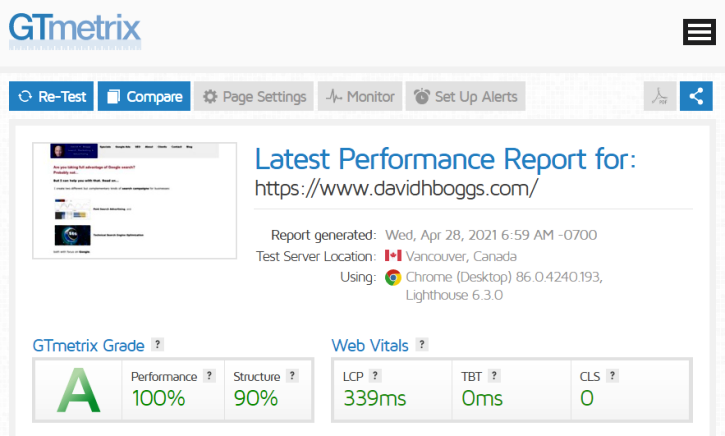Click the grade A letter
The image size is (725, 436).
pos(79,391)
